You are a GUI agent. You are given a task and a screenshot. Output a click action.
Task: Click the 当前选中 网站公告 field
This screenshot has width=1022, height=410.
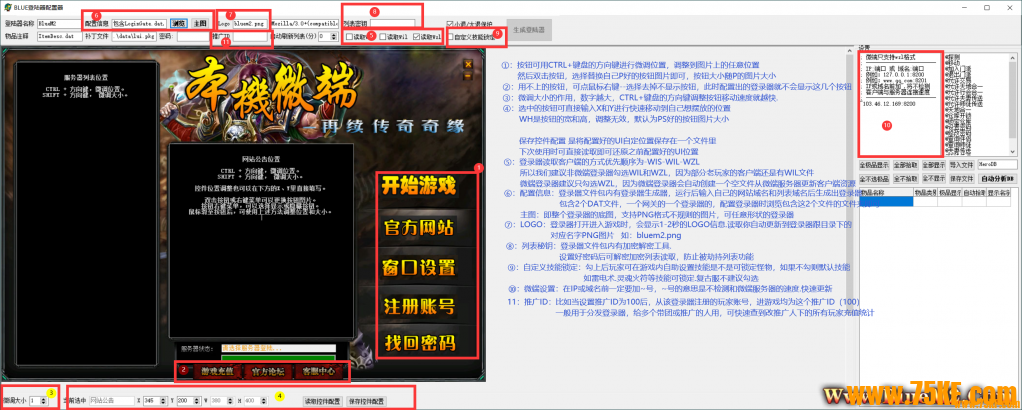point(111,401)
